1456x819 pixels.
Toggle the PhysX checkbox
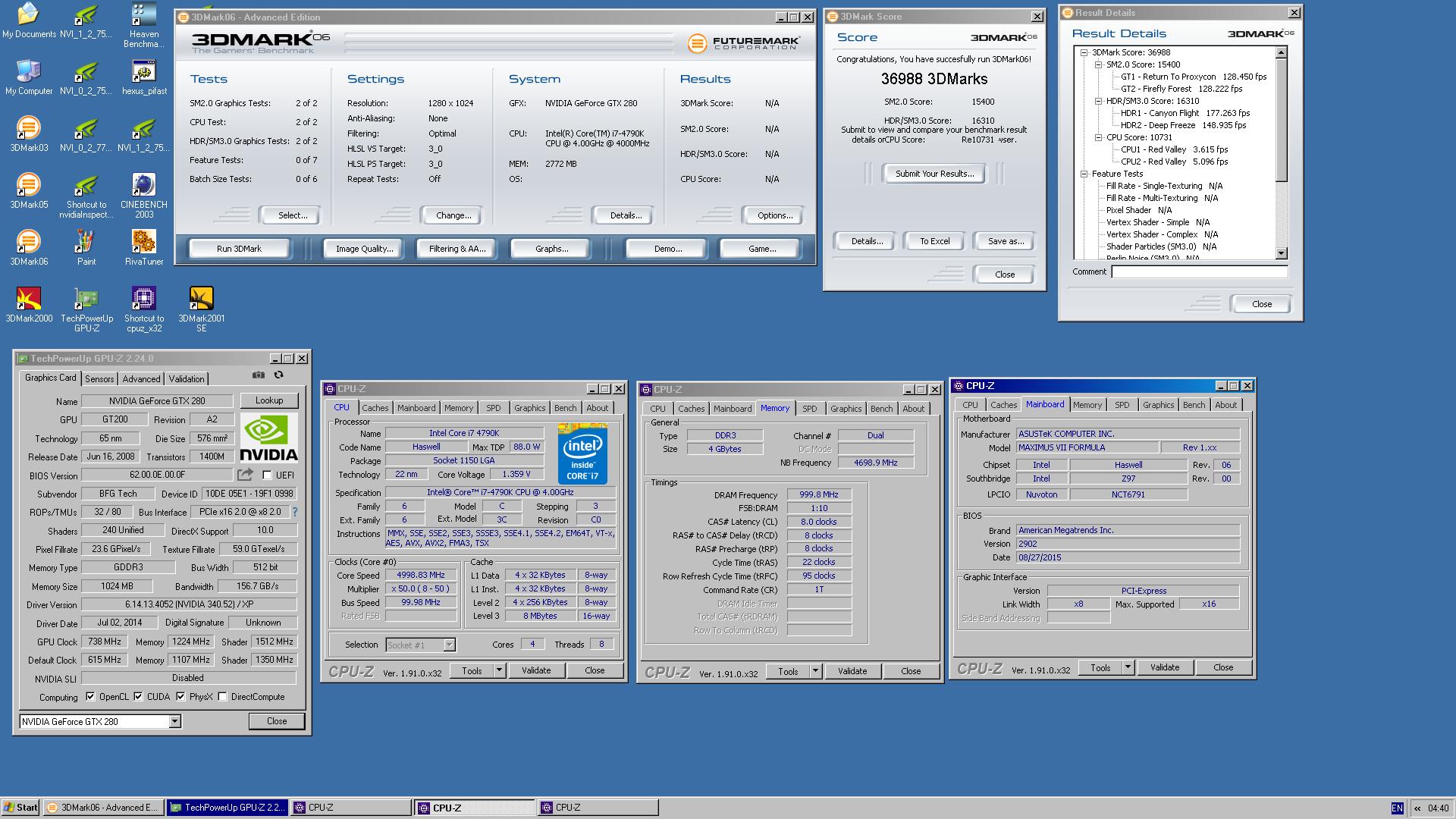(180, 697)
